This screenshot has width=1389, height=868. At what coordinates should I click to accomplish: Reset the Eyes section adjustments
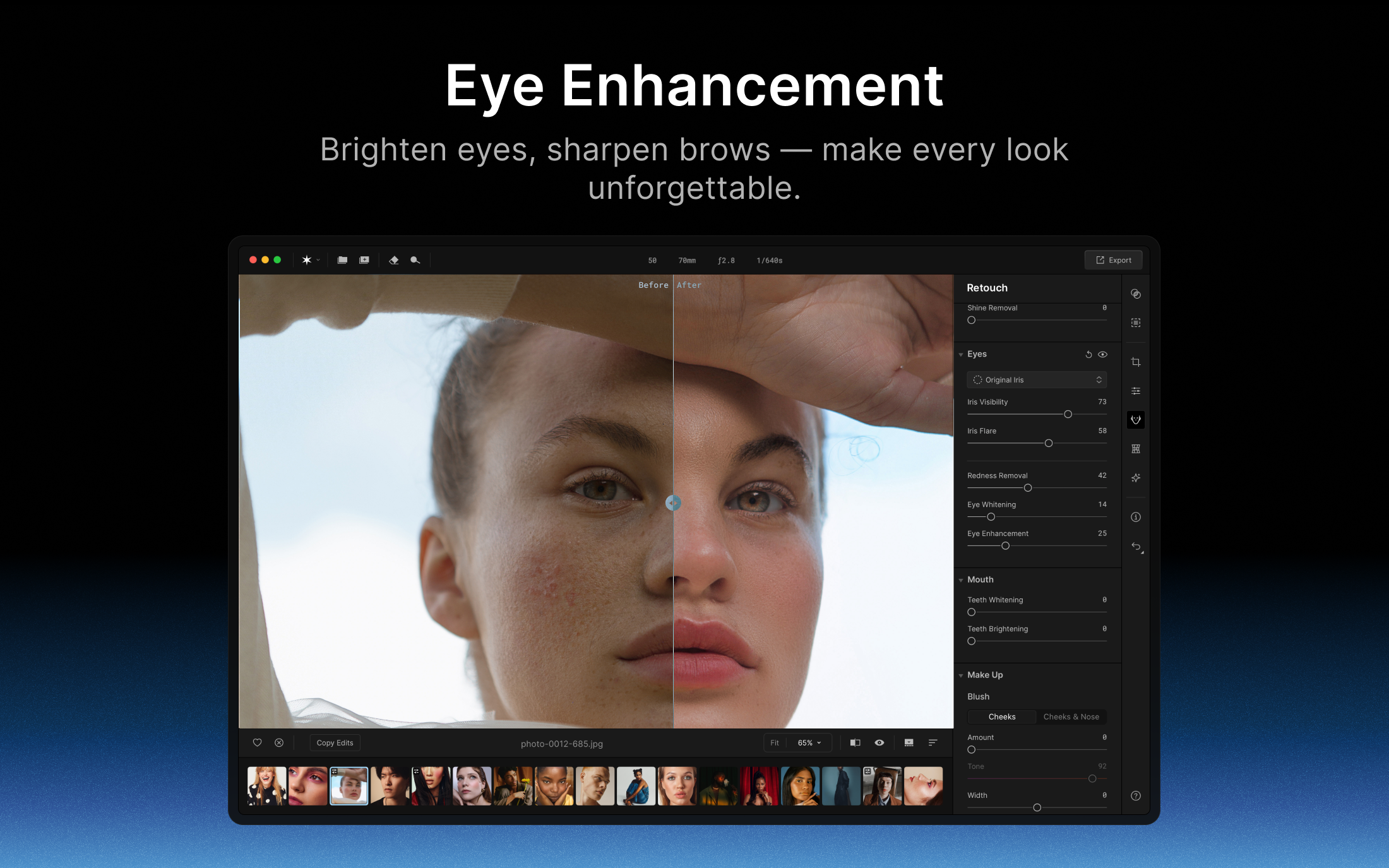click(1088, 355)
